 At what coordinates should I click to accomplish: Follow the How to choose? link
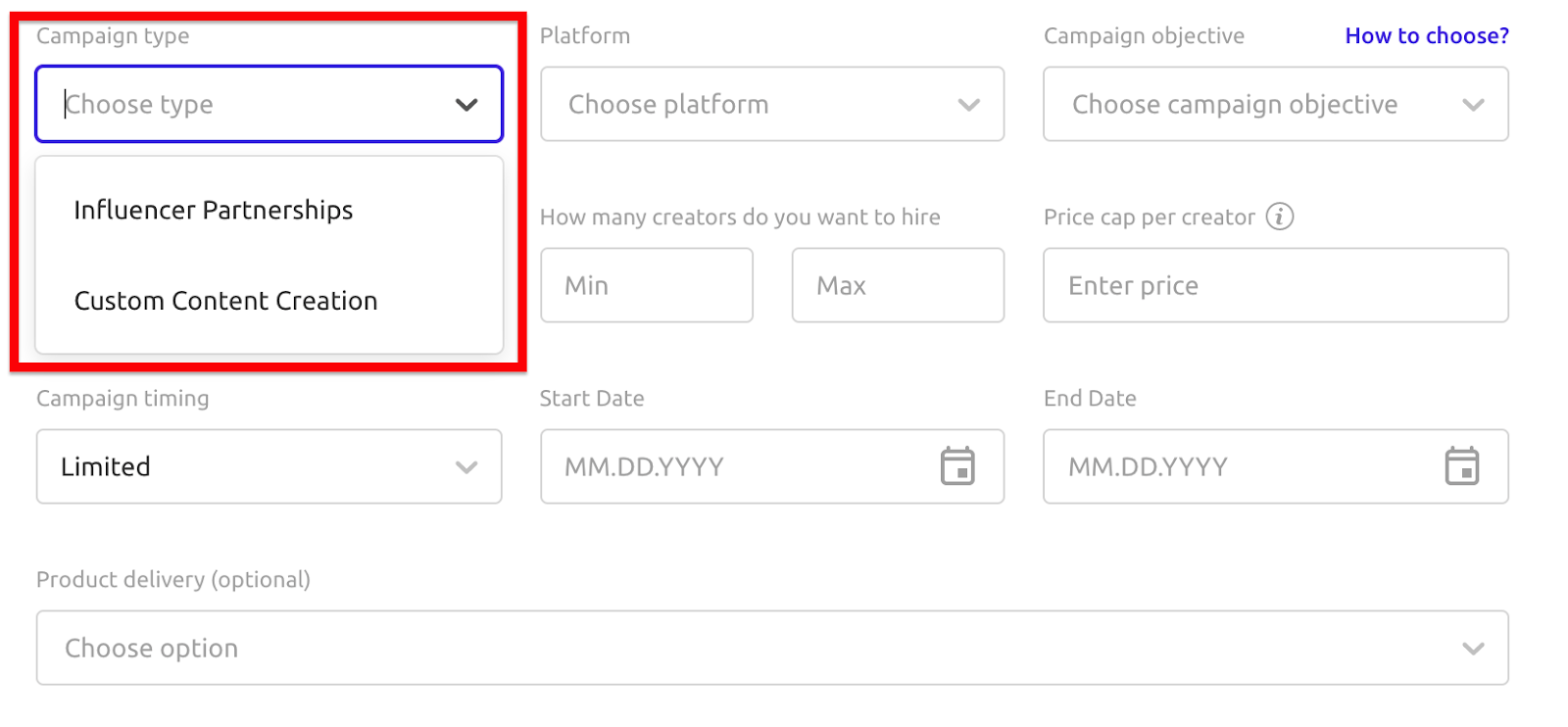tap(1427, 35)
